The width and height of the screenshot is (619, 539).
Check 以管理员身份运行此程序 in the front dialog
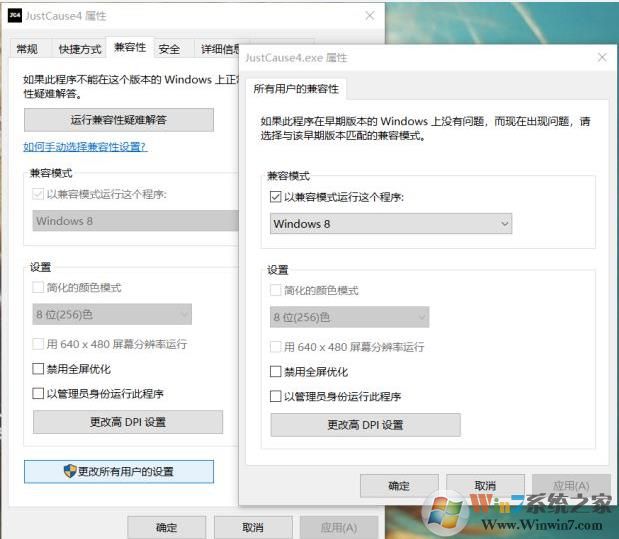click(276, 397)
